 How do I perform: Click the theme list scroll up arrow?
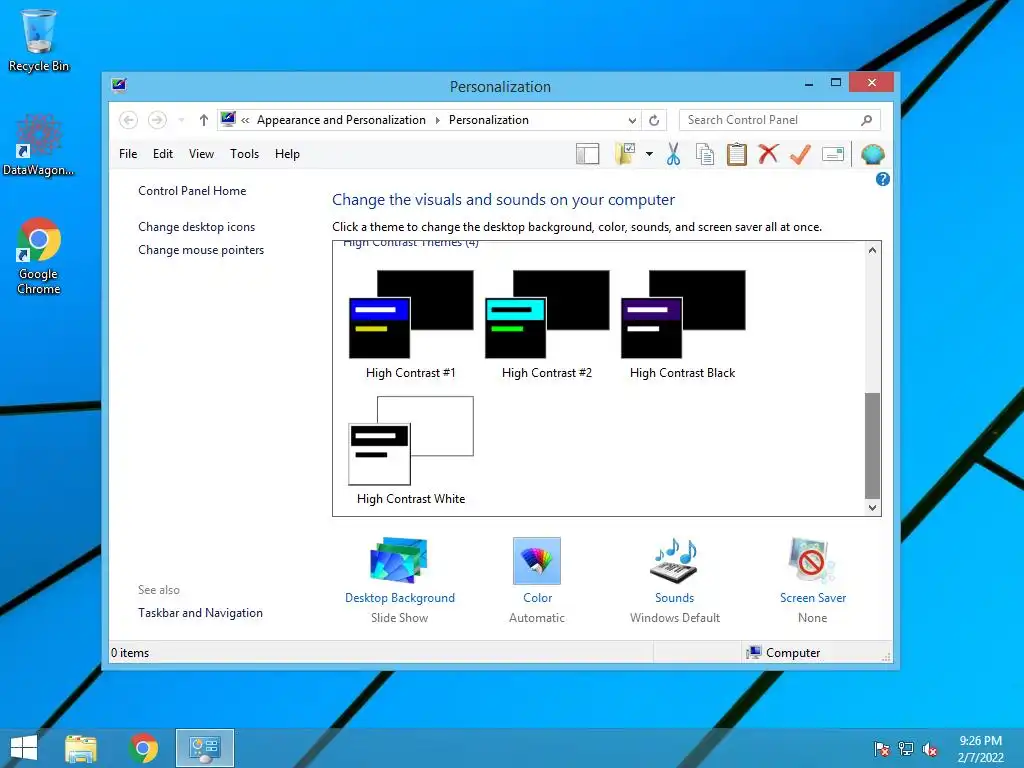(x=872, y=250)
